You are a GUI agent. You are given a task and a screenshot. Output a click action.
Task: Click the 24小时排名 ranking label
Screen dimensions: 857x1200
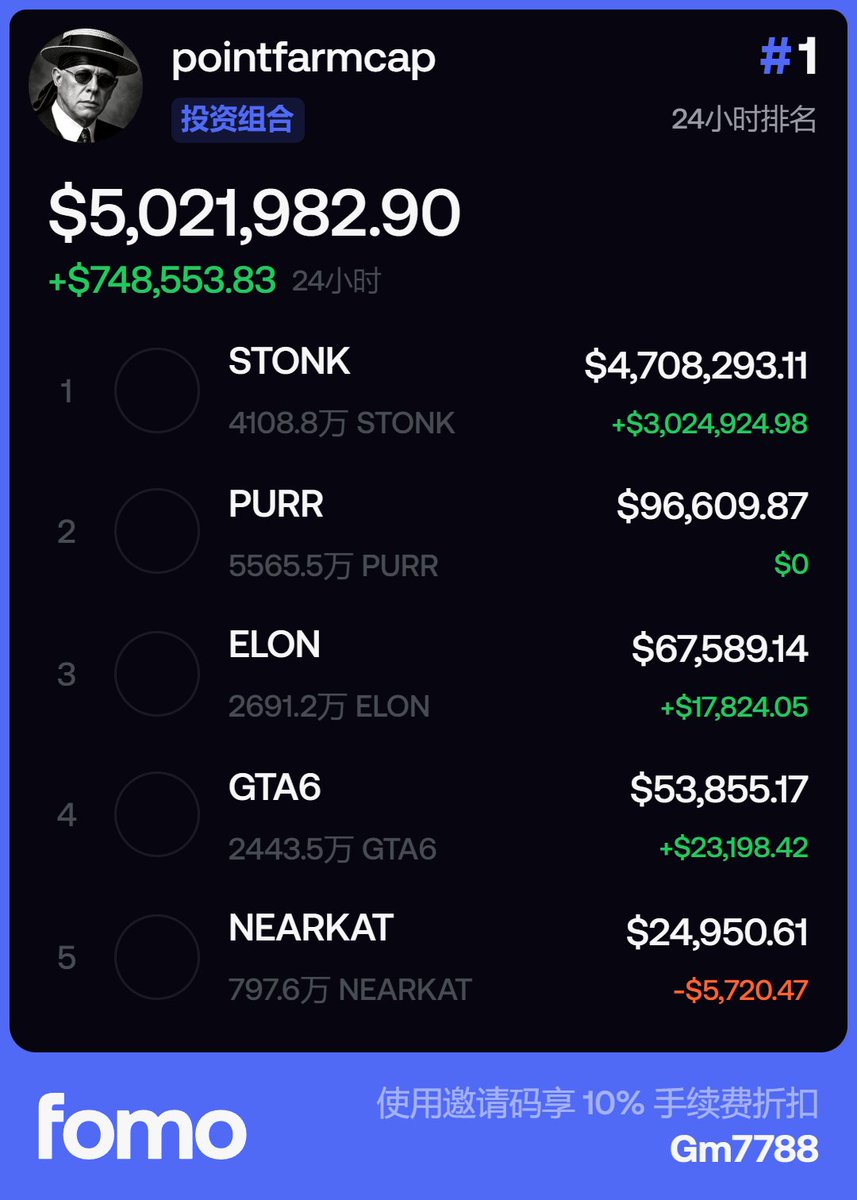[744, 120]
